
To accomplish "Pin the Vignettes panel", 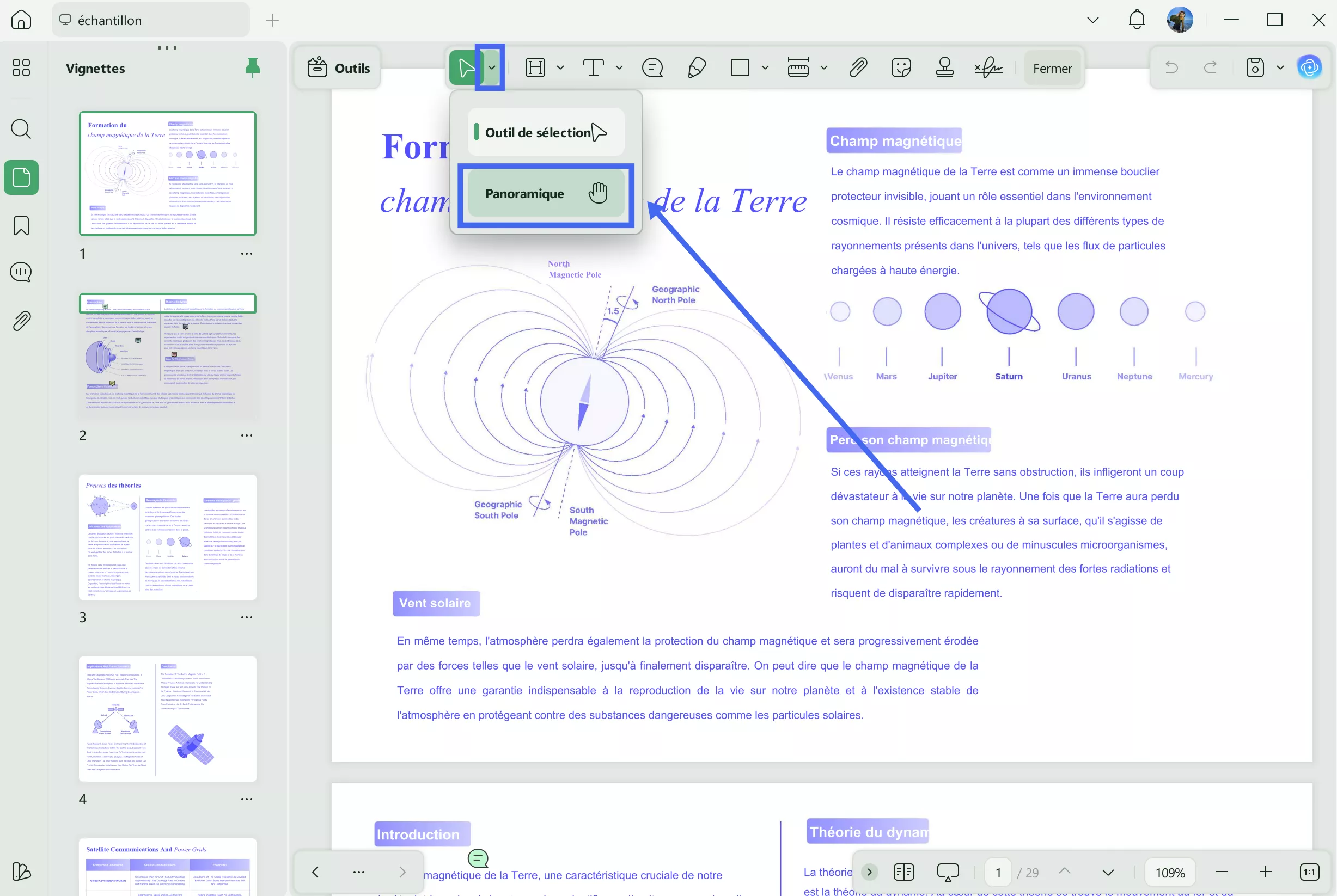I will click(252, 67).
